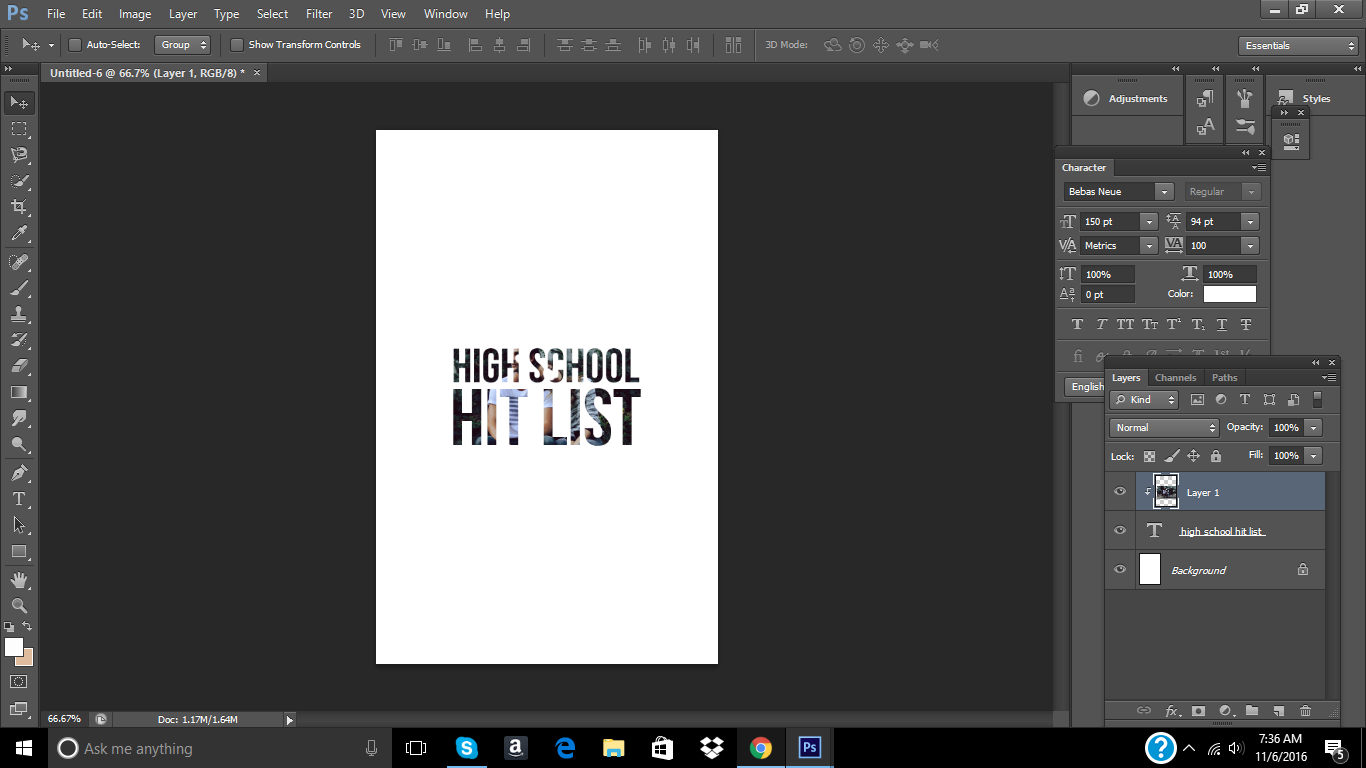
Task: Click the Create new layer icon
Action: [1278, 711]
